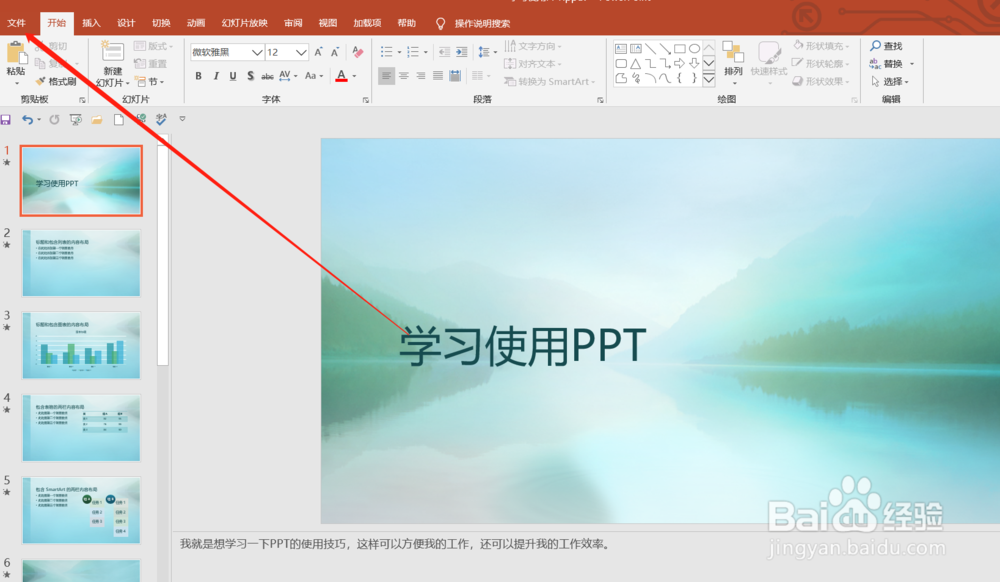This screenshot has height=582, width=1000.
Task: Click the Replace (替换) icon
Action: (888, 62)
